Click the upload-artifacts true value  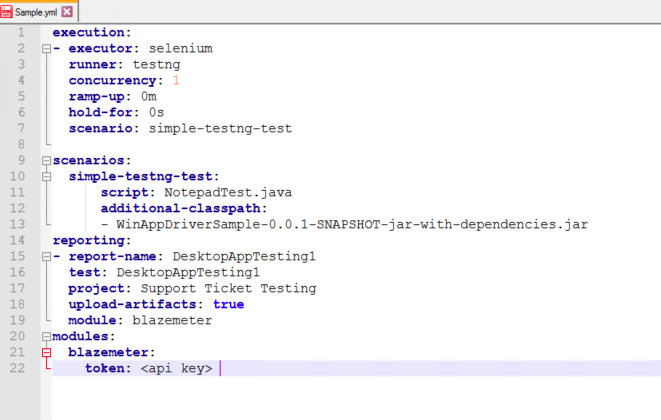[x=228, y=304]
